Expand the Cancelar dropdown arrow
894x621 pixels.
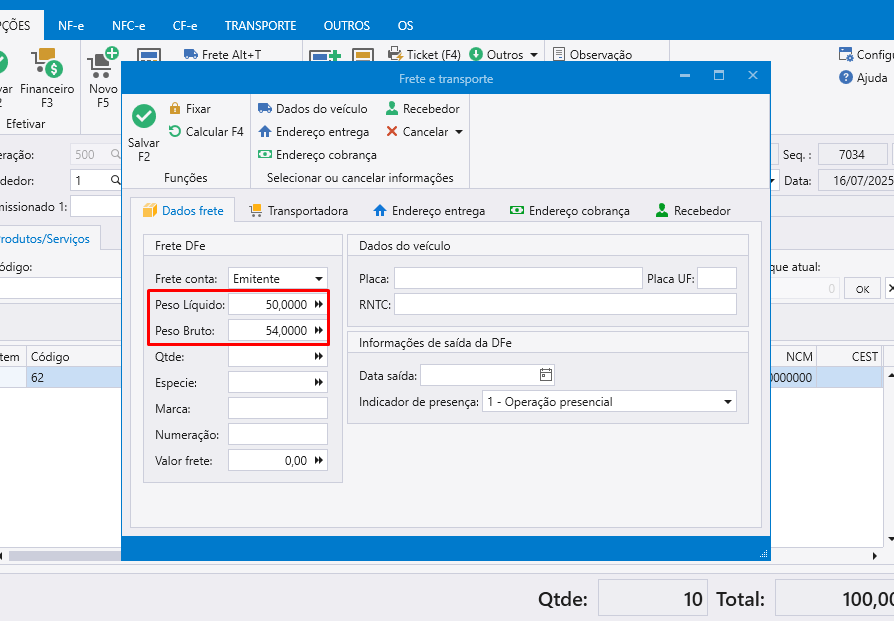click(458, 132)
